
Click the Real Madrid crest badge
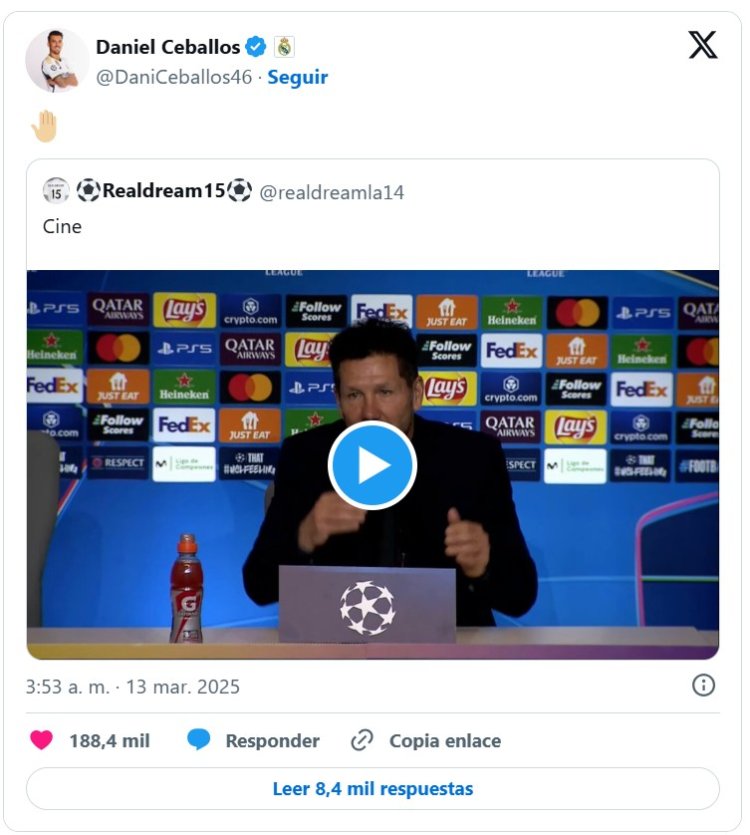pyautogui.click(x=284, y=47)
